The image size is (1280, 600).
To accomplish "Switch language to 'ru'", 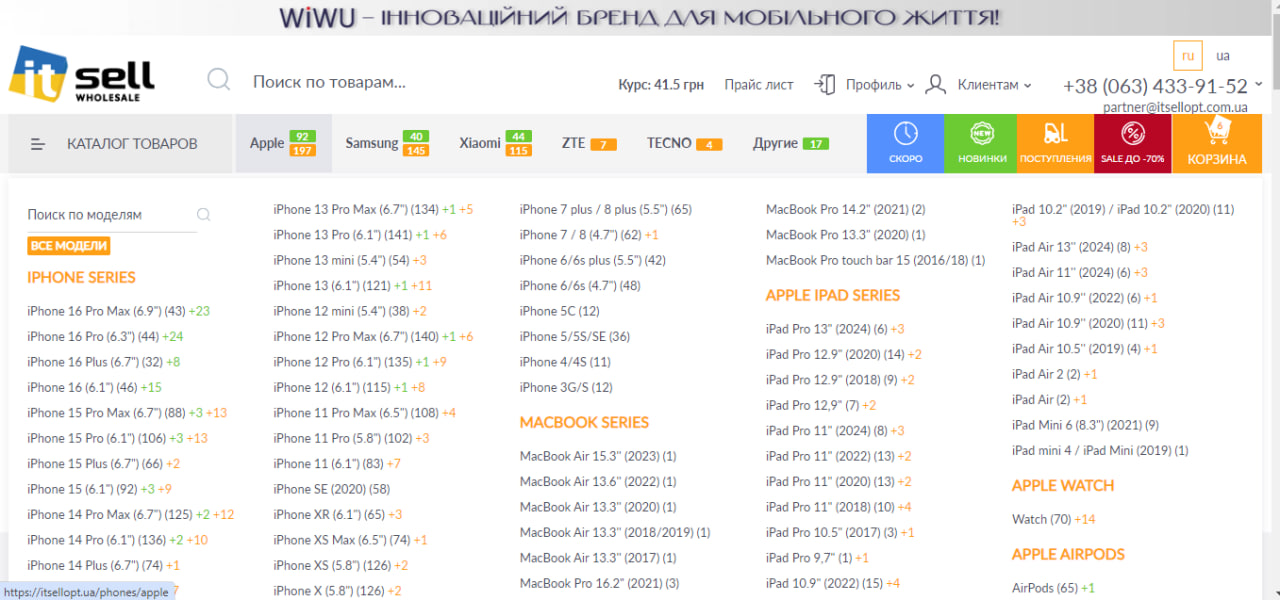I will click(1188, 56).
